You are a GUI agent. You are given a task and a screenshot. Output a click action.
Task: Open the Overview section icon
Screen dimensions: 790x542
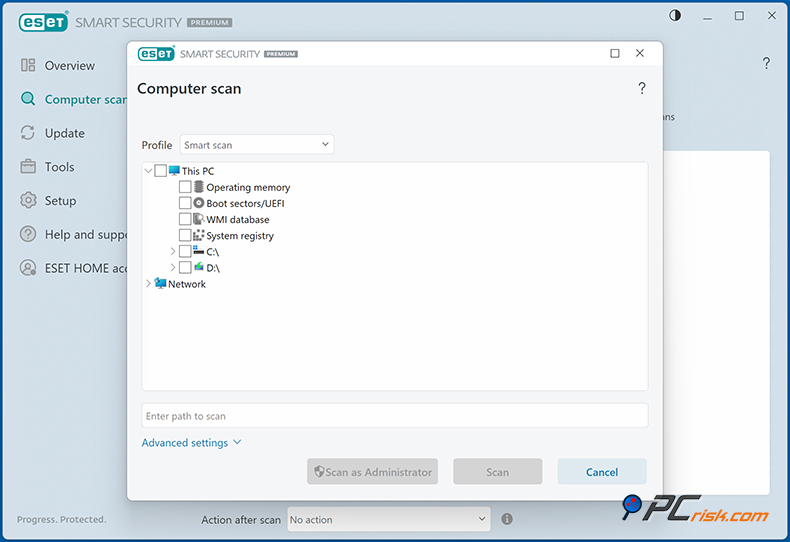(28, 65)
